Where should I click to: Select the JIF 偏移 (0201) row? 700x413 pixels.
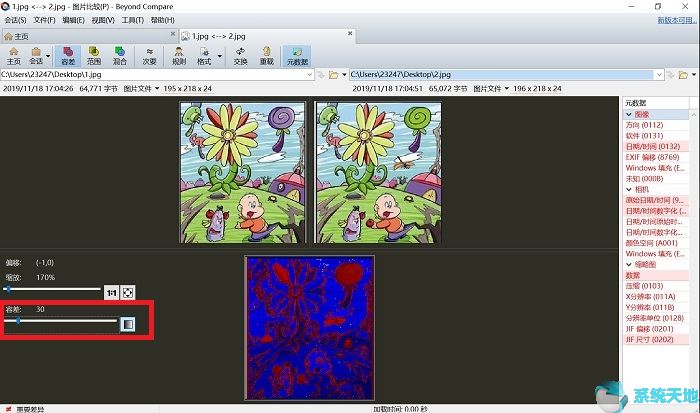click(x=655, y=329)
